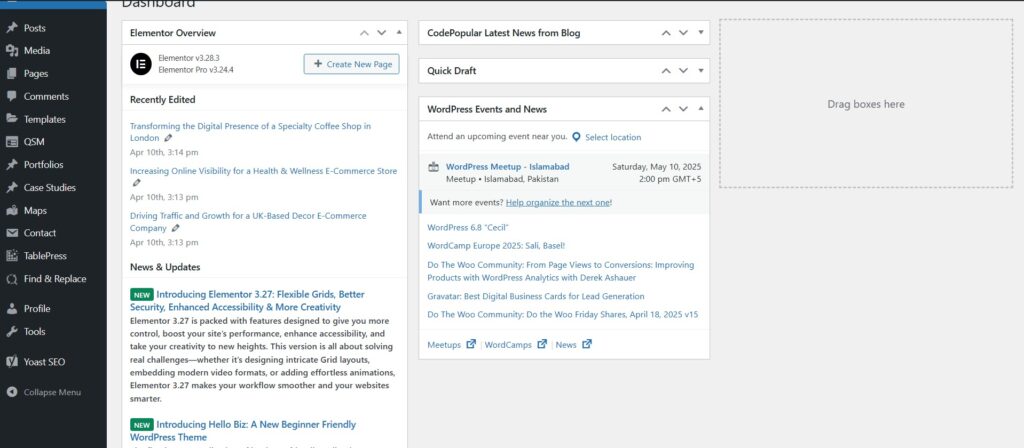Click the Create New Page button
The width and height of the screenshot is (1024, 448).
(351, 64)
